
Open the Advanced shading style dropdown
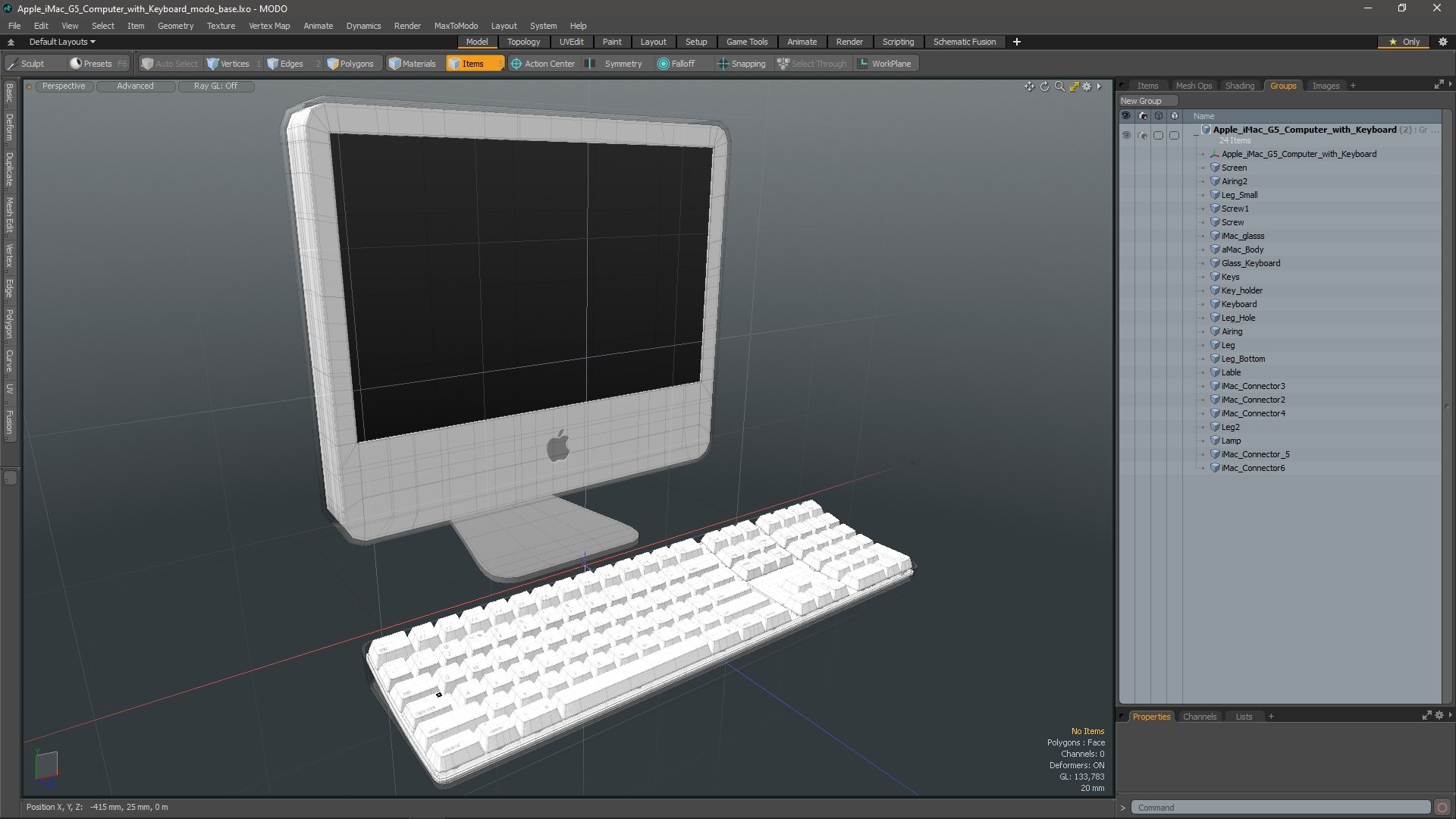[135, 86]
